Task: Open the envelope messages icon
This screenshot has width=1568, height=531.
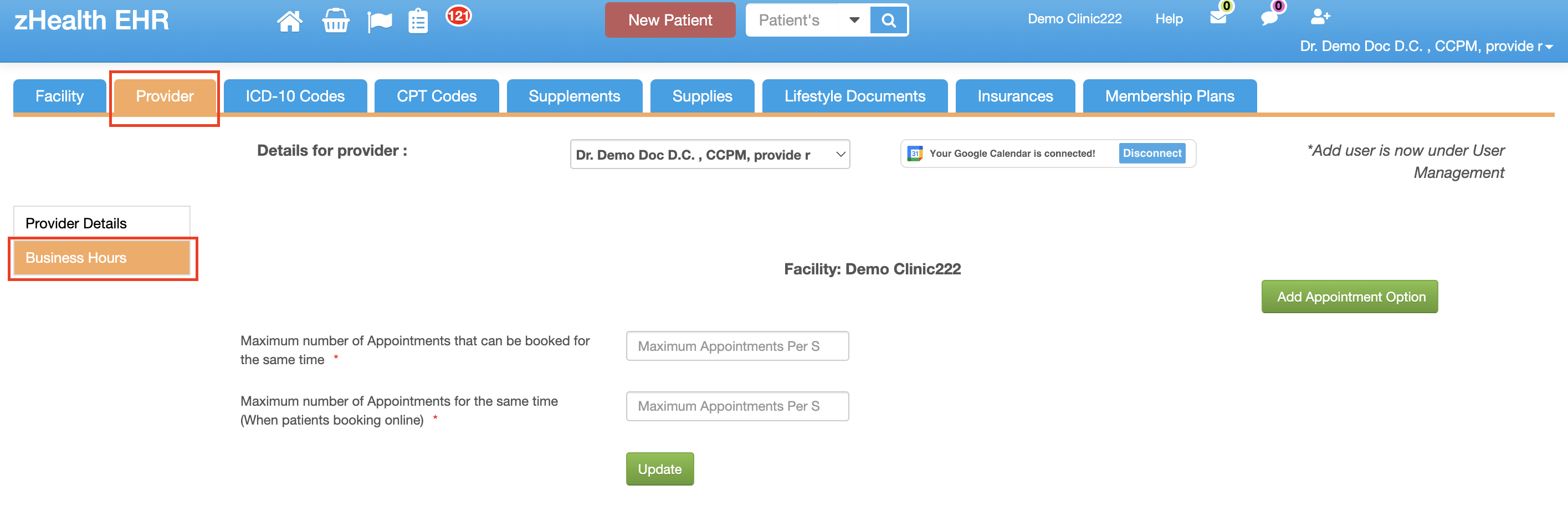Action: [x=1218, y=17]
